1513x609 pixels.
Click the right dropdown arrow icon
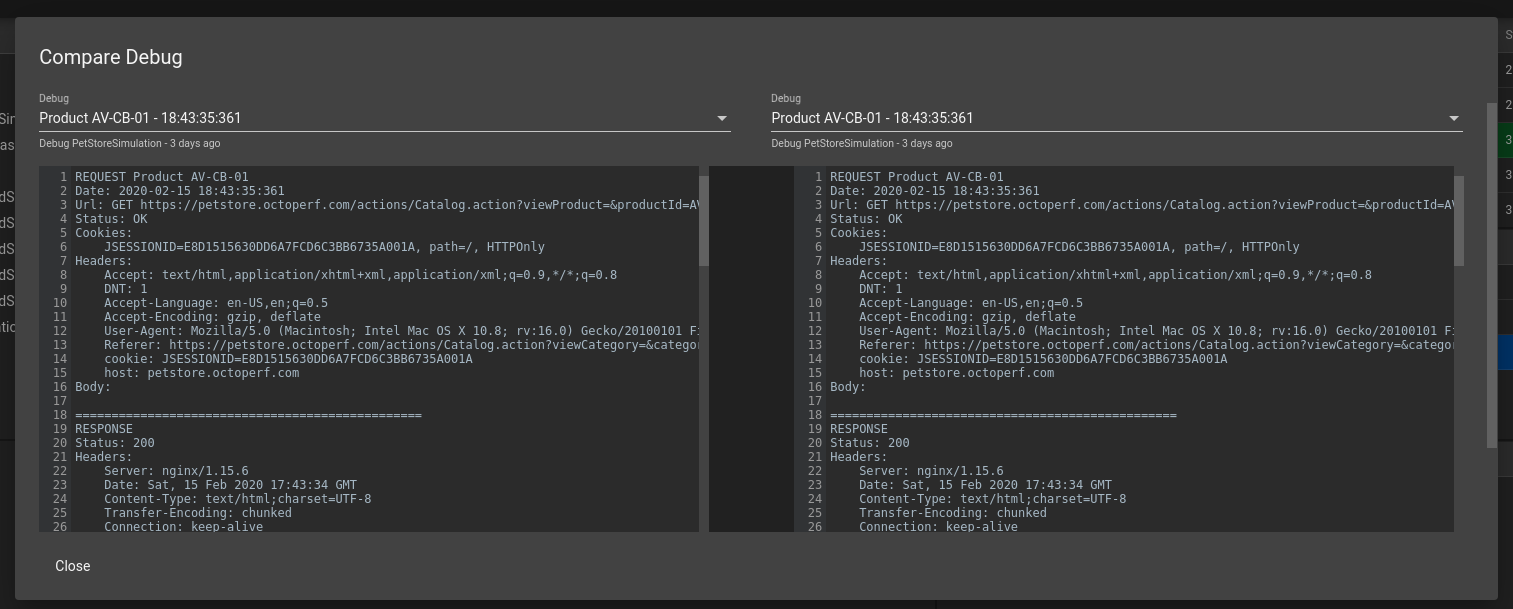[x=1454, y=119]
